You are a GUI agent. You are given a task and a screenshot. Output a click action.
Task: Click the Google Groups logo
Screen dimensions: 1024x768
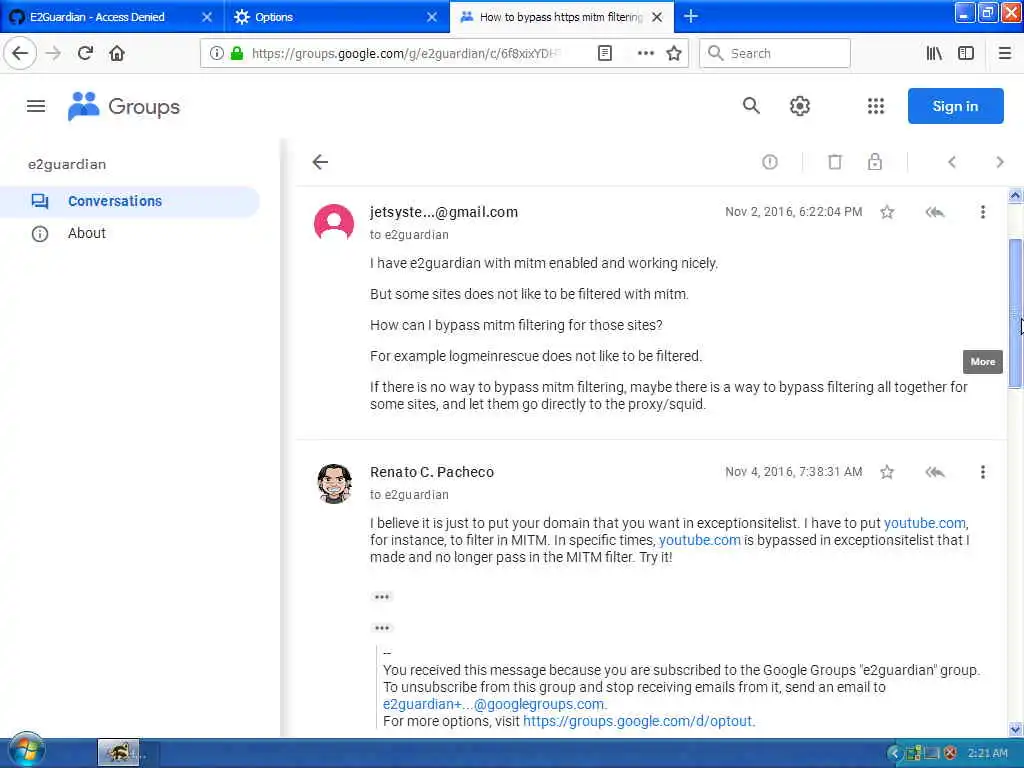tap(124, 106)
